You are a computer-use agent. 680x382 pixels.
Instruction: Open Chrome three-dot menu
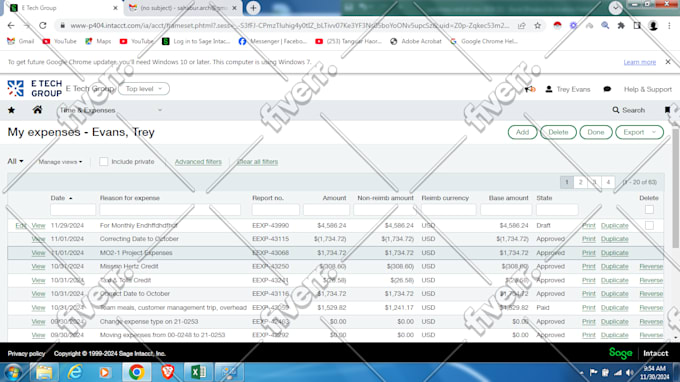tap(669, 26)
